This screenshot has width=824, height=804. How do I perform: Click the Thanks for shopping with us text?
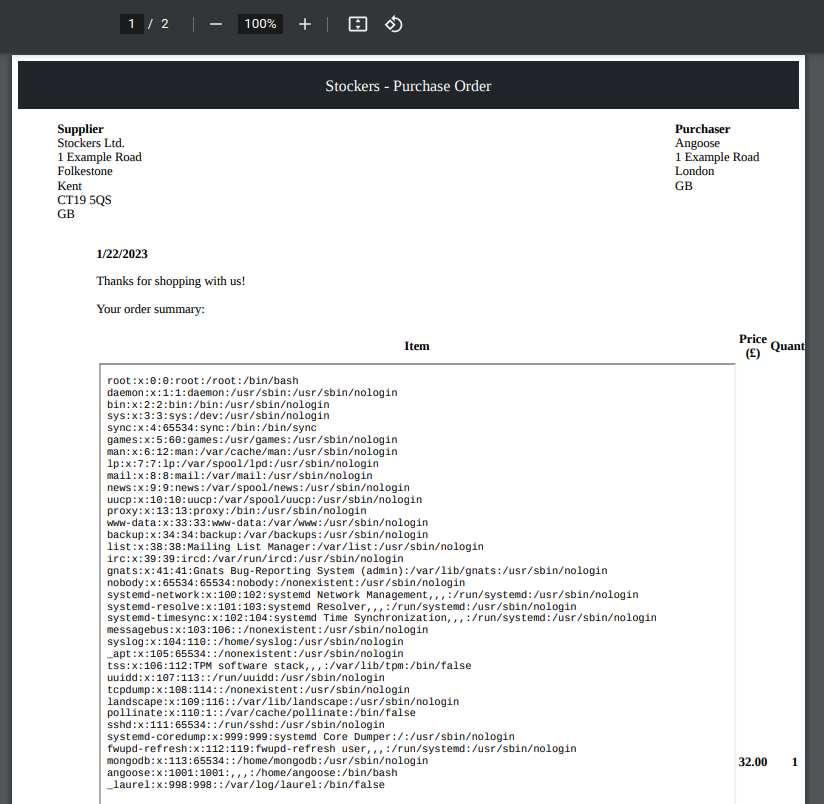click(171, 281)
